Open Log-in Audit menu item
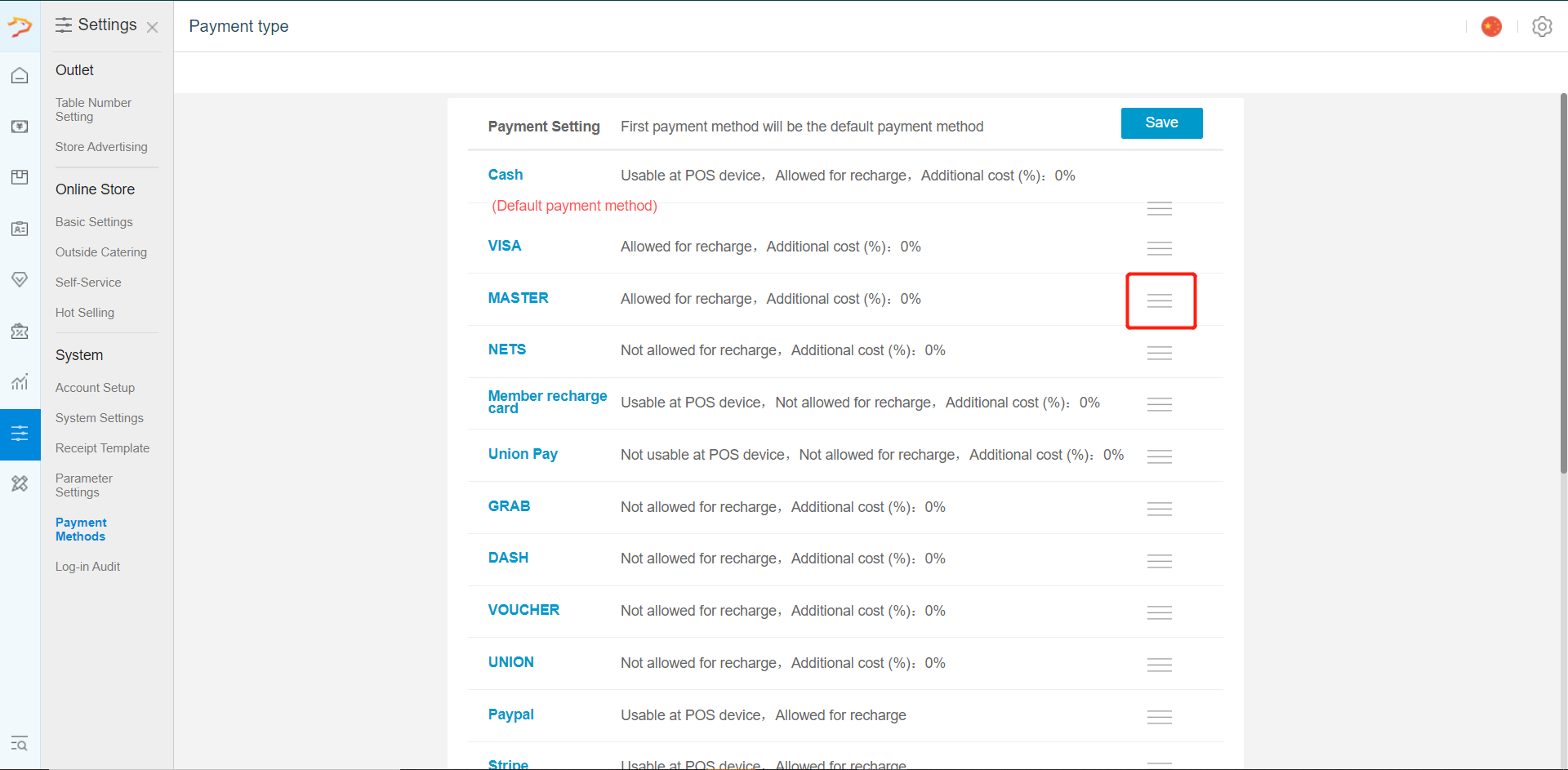Viewport: 1568px width, 770px height. tap(87, 567)
